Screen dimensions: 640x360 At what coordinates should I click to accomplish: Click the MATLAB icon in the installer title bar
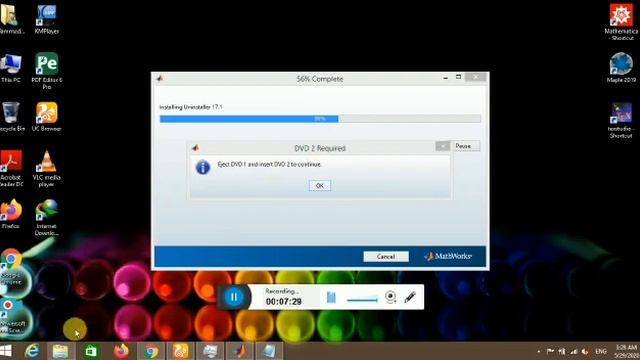point(160,78)
